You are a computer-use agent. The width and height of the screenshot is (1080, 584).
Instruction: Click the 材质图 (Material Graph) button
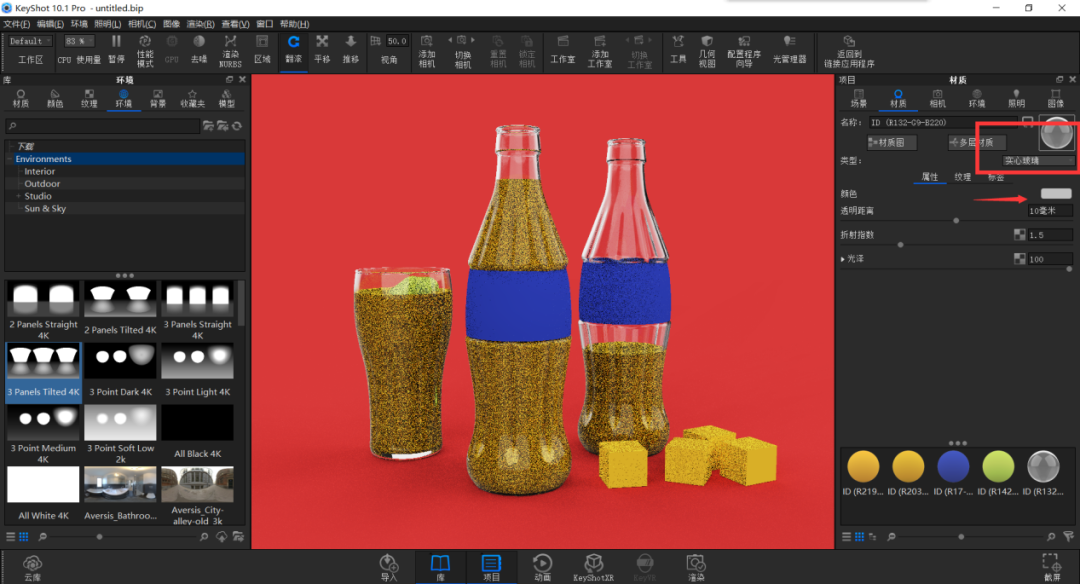(891, 143)
